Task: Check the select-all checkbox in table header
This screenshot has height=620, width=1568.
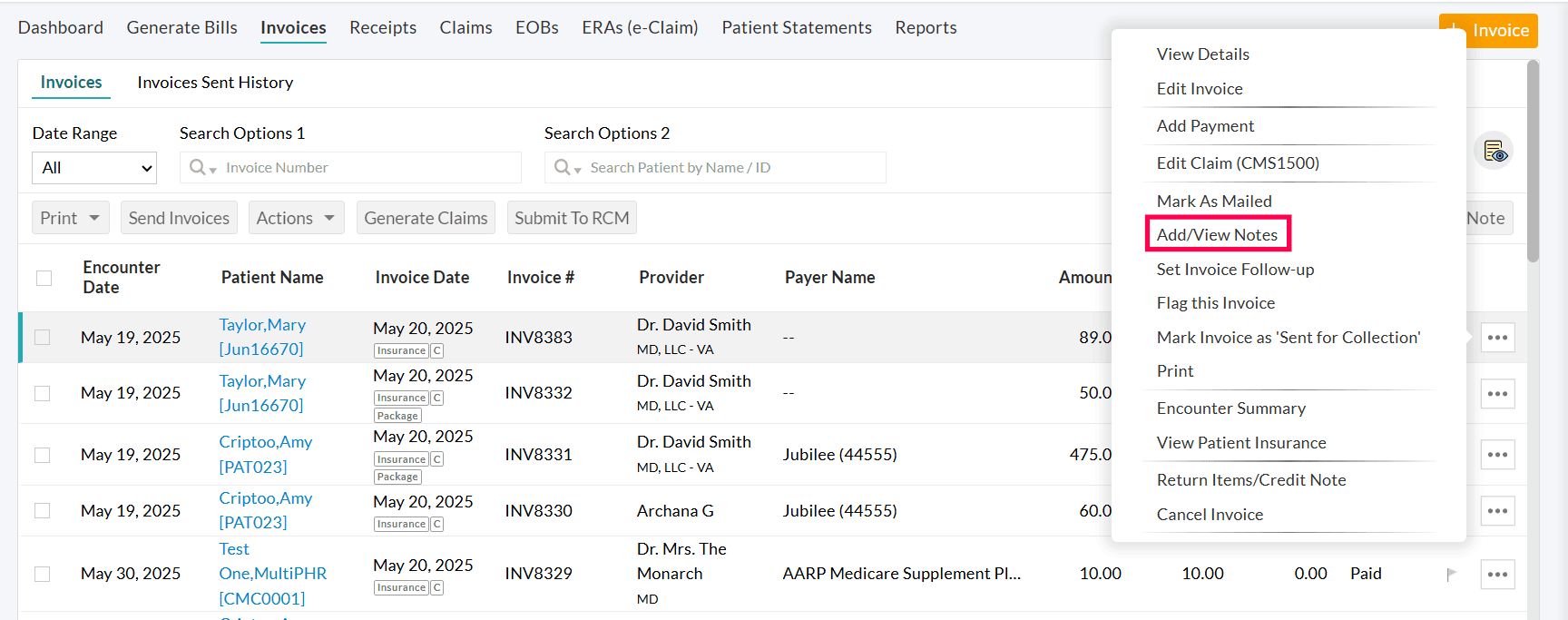Action: pyautogui.click(x=44, y=278)
